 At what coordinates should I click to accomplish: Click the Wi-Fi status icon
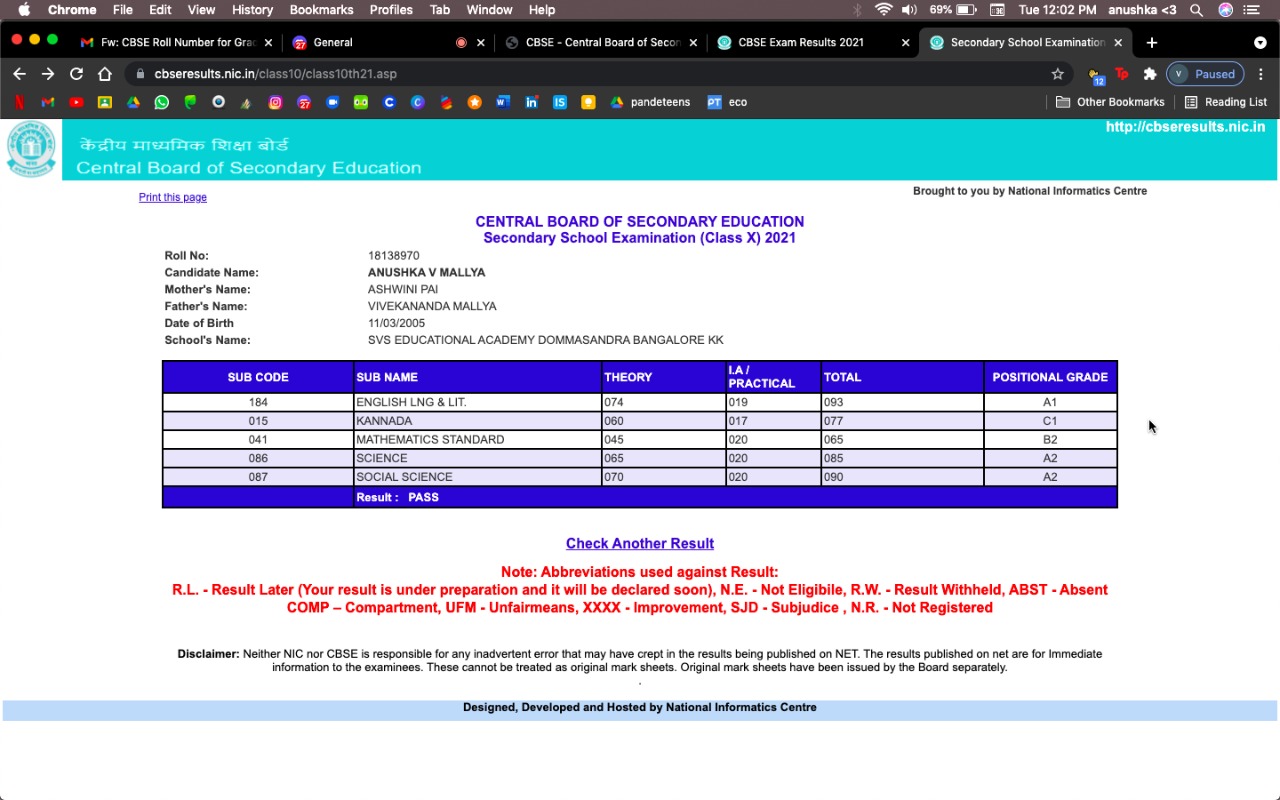click(883, 10)
